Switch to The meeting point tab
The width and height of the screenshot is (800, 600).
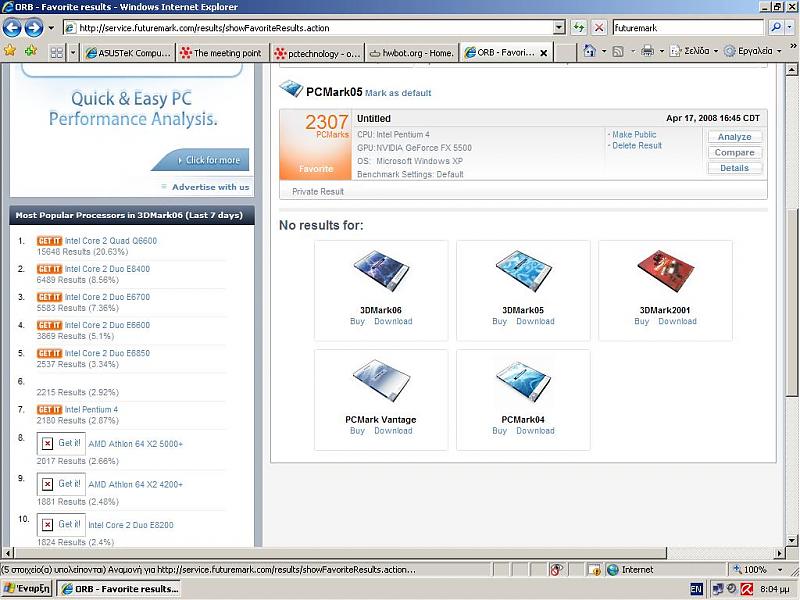[221, 53]
